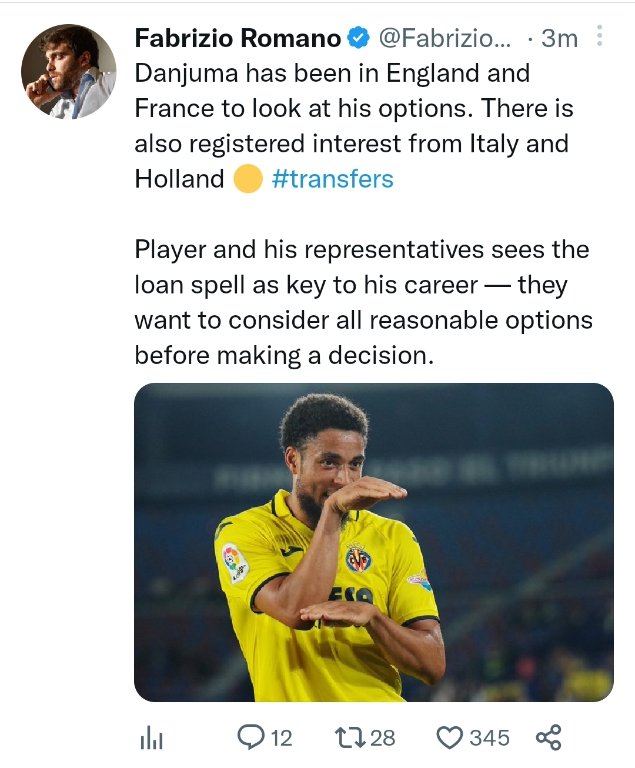Open the @Fabrizio handle link
Screen dimensions: 635x768
pos(443,39)
